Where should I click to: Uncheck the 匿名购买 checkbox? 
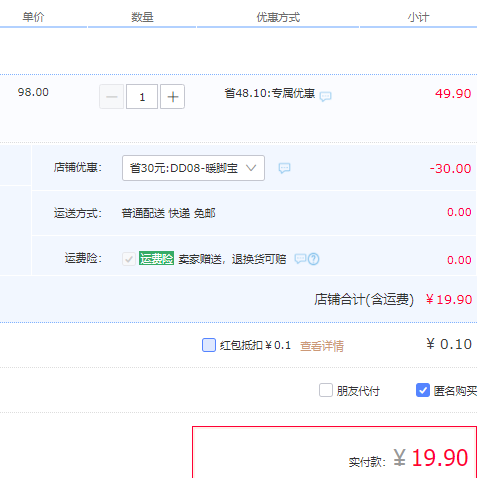(423, 390)
